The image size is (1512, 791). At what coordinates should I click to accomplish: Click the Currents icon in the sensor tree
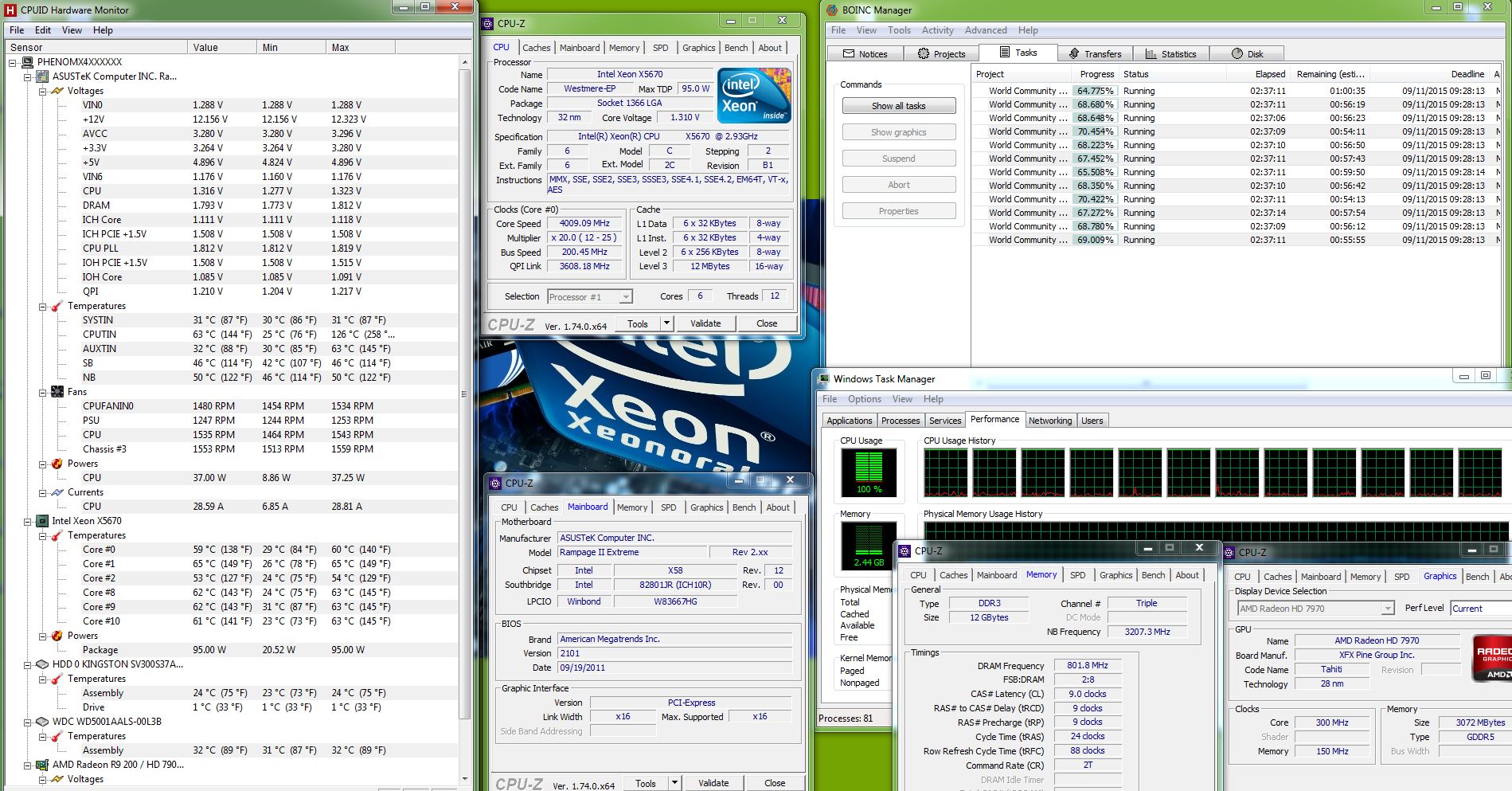57,492
